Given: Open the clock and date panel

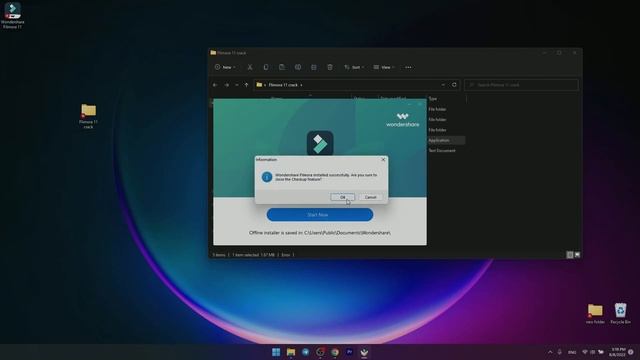Looking at the screenshot, I should [617, 352].
